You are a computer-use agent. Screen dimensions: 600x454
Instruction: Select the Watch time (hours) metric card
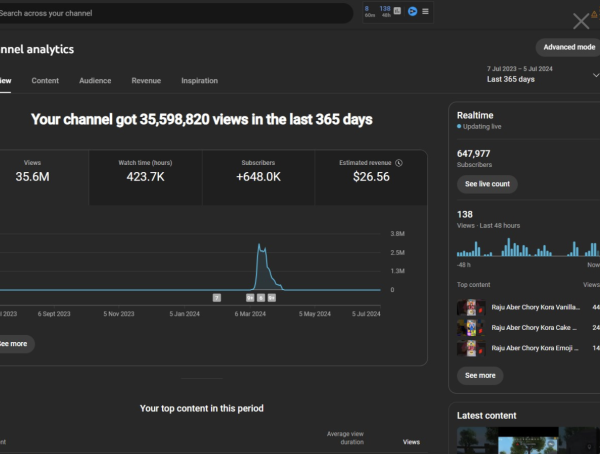[145, 170]
